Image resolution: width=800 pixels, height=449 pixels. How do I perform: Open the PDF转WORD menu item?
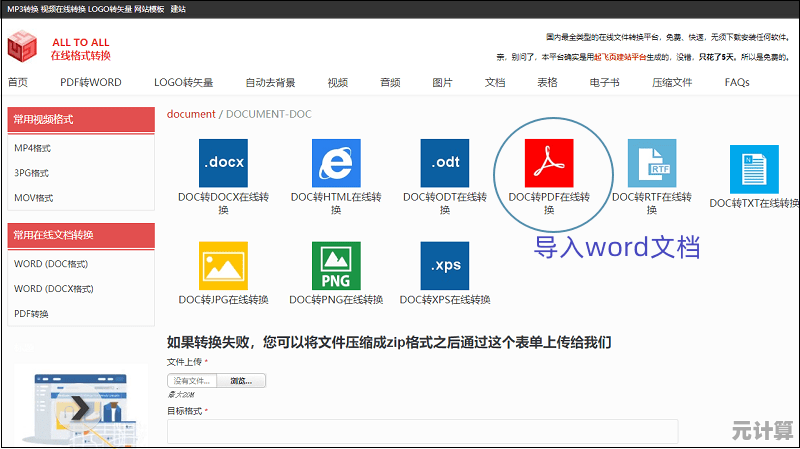(x=90, y=82)
